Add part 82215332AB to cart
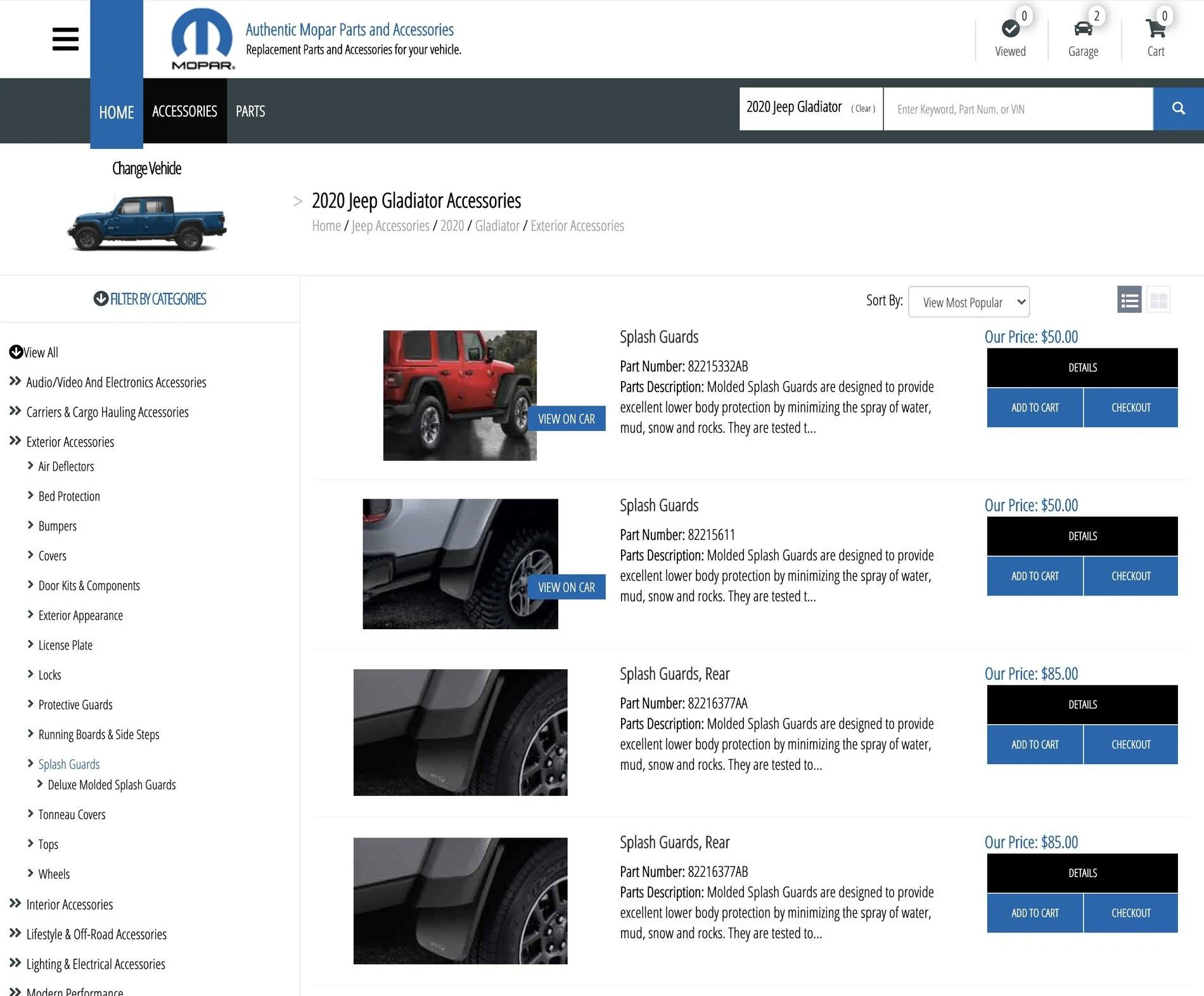This screenshot has width=1204, height=996. pos(1035,407)
